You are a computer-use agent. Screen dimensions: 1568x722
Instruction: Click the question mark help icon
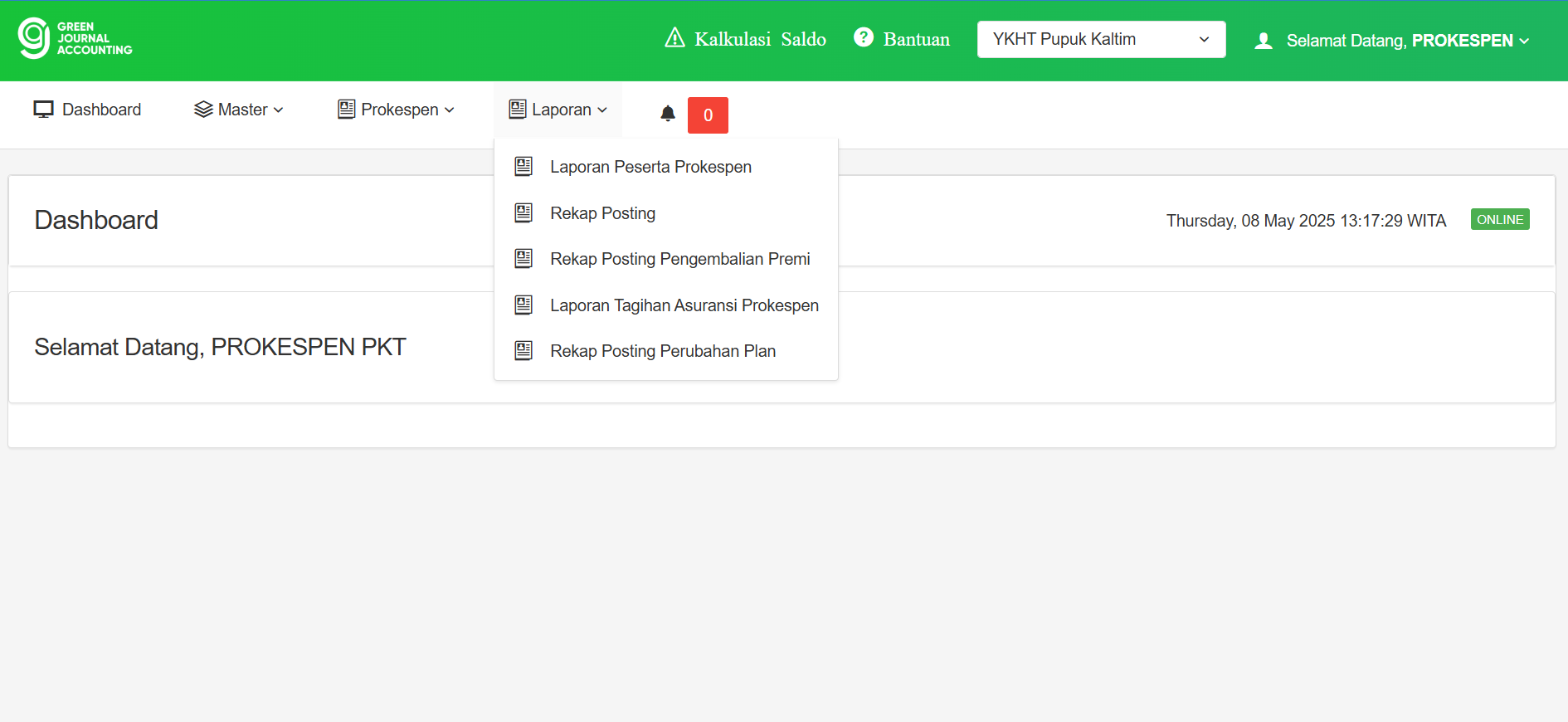[864, 37]
